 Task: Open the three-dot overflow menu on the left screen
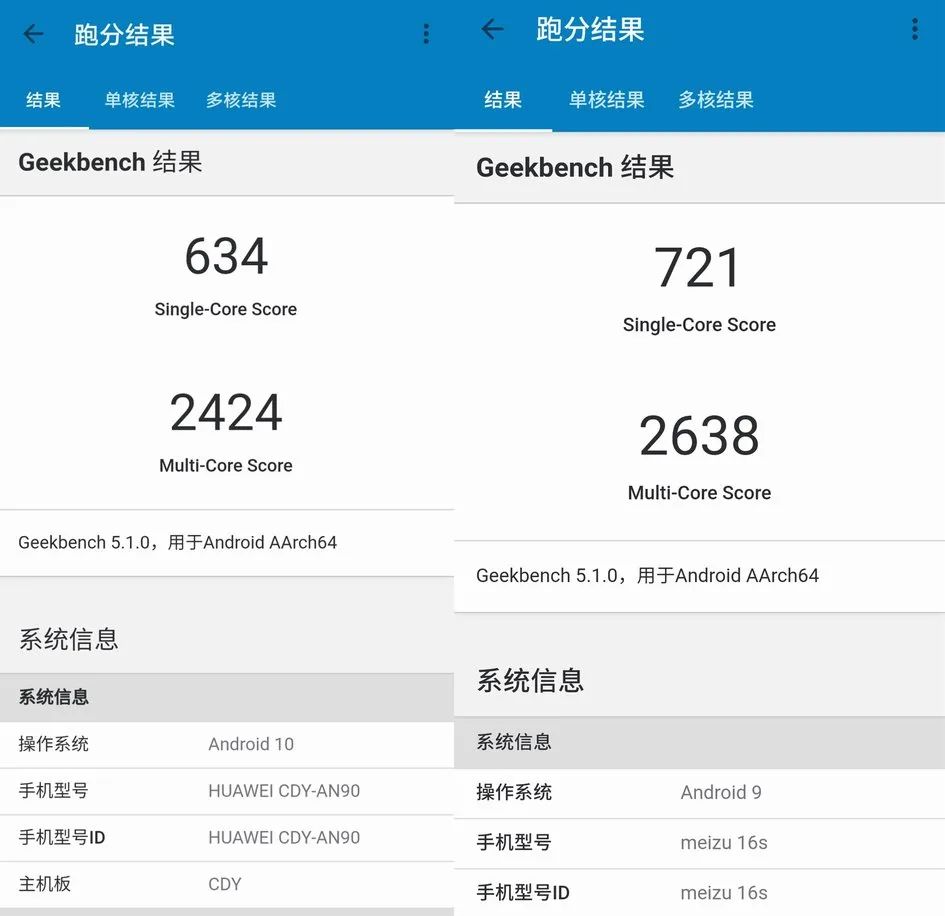[x=426, y=34]
